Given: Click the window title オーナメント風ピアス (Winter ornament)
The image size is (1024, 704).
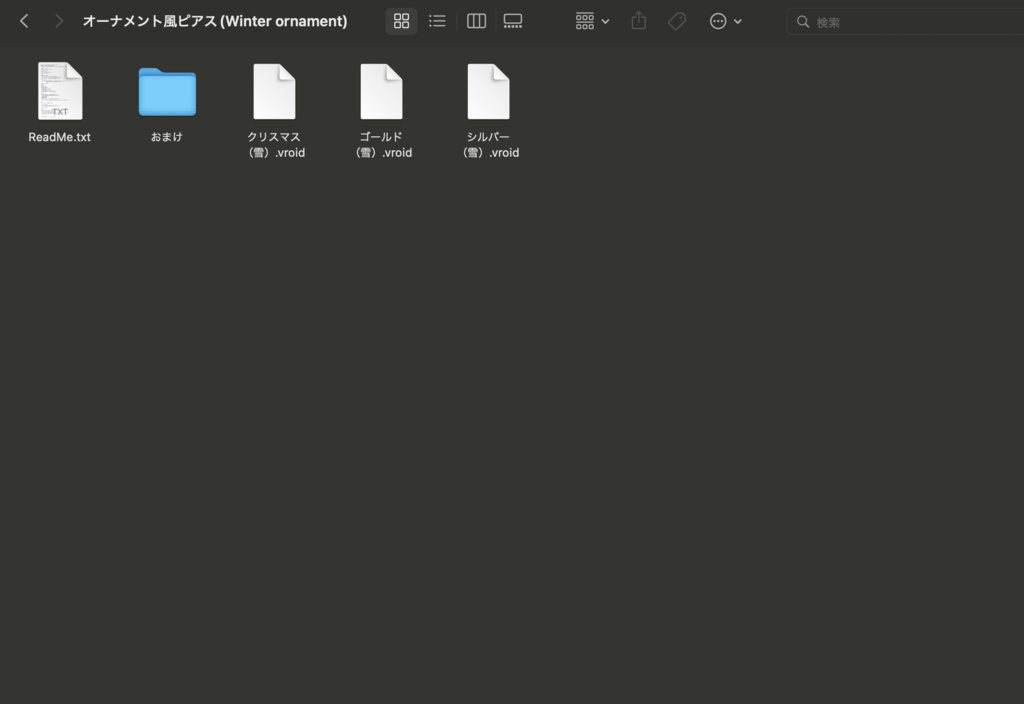Looking at the screenshot, I should coord(215,21).
